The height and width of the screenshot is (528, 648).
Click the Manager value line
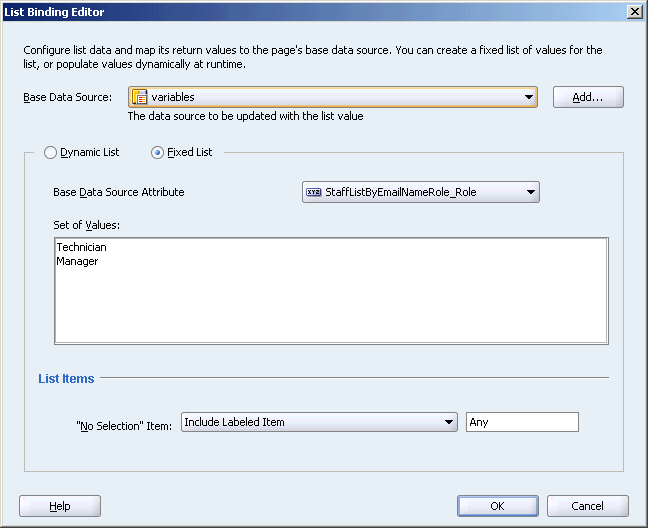coord(77,261)
